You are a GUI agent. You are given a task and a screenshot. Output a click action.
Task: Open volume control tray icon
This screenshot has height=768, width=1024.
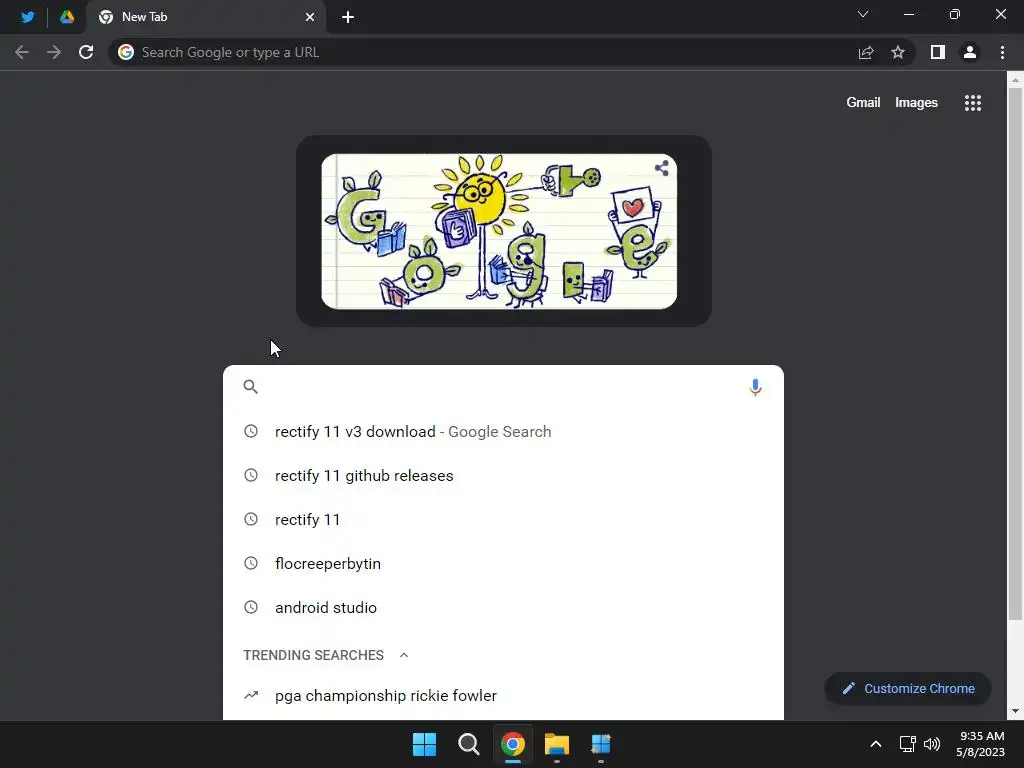coord(932,744)
